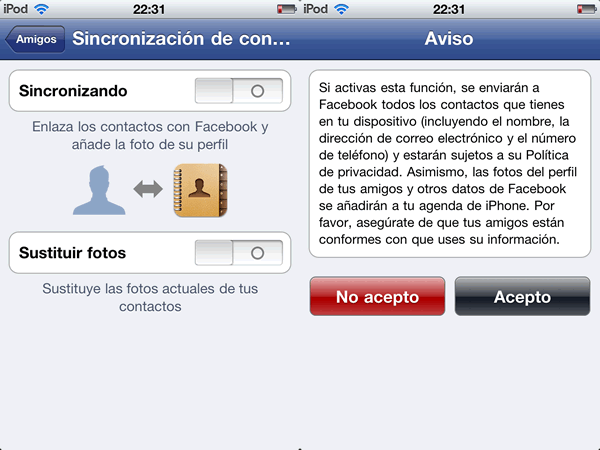The image size is (600, 450).
Task: Click the Contacts address book icon
Action: (200, 190)
